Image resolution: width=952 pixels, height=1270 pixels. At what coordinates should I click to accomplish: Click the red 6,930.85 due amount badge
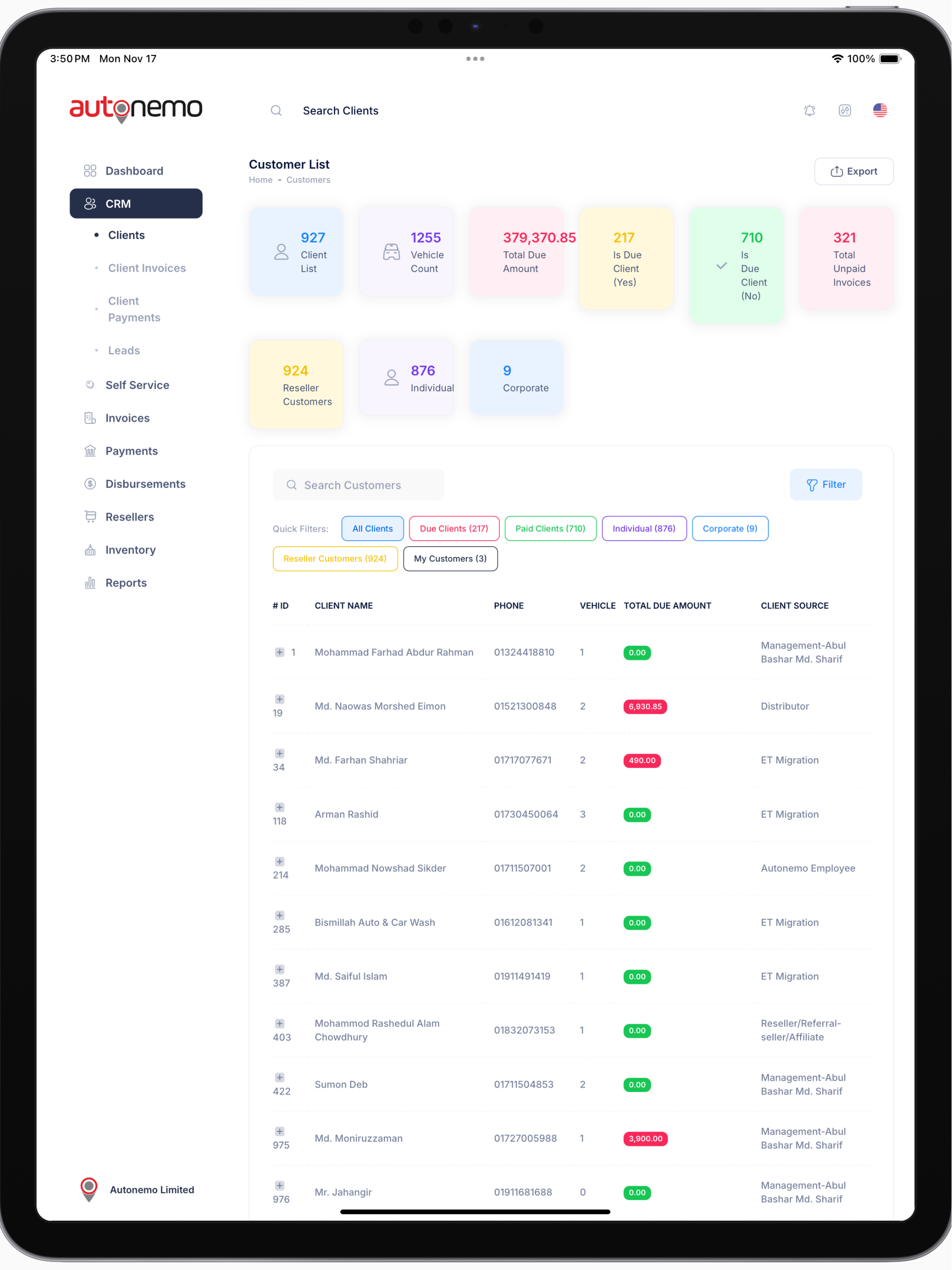tap(645, 707)
